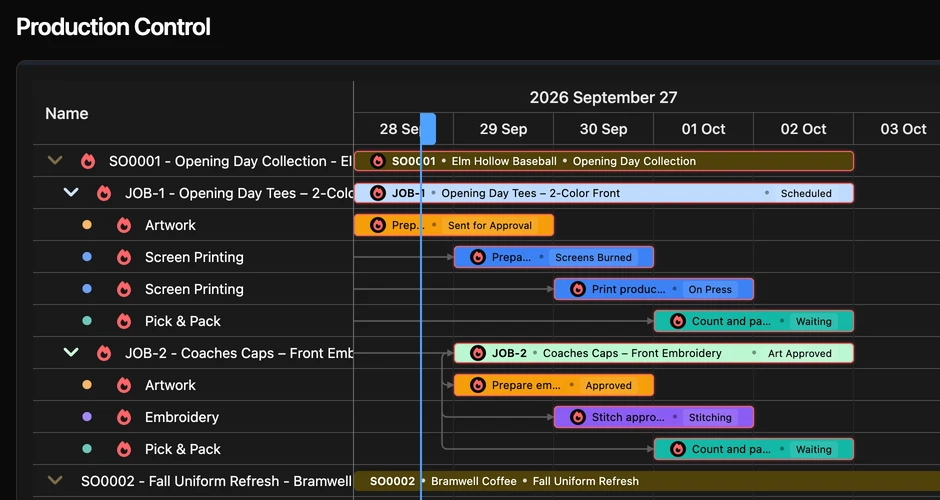Click the purple dot on Embroidery row
The image size is (940, 500).
(87, 417)
